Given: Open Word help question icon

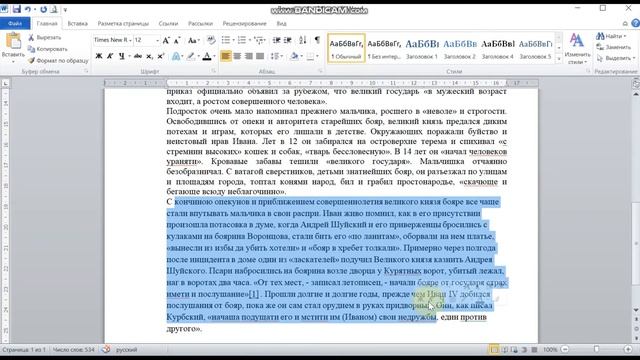Looking at the screenshot, I should [x=635, y=24].
